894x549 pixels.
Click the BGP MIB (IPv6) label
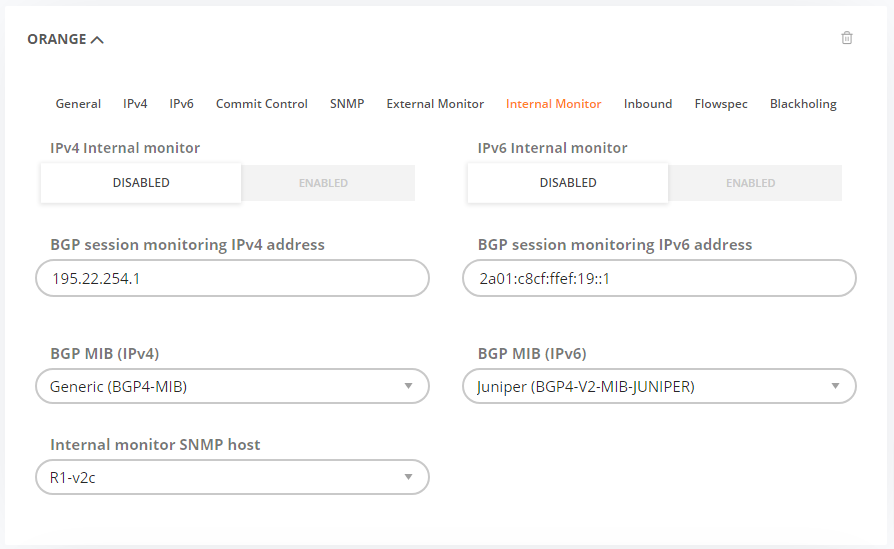coord(532,353)
